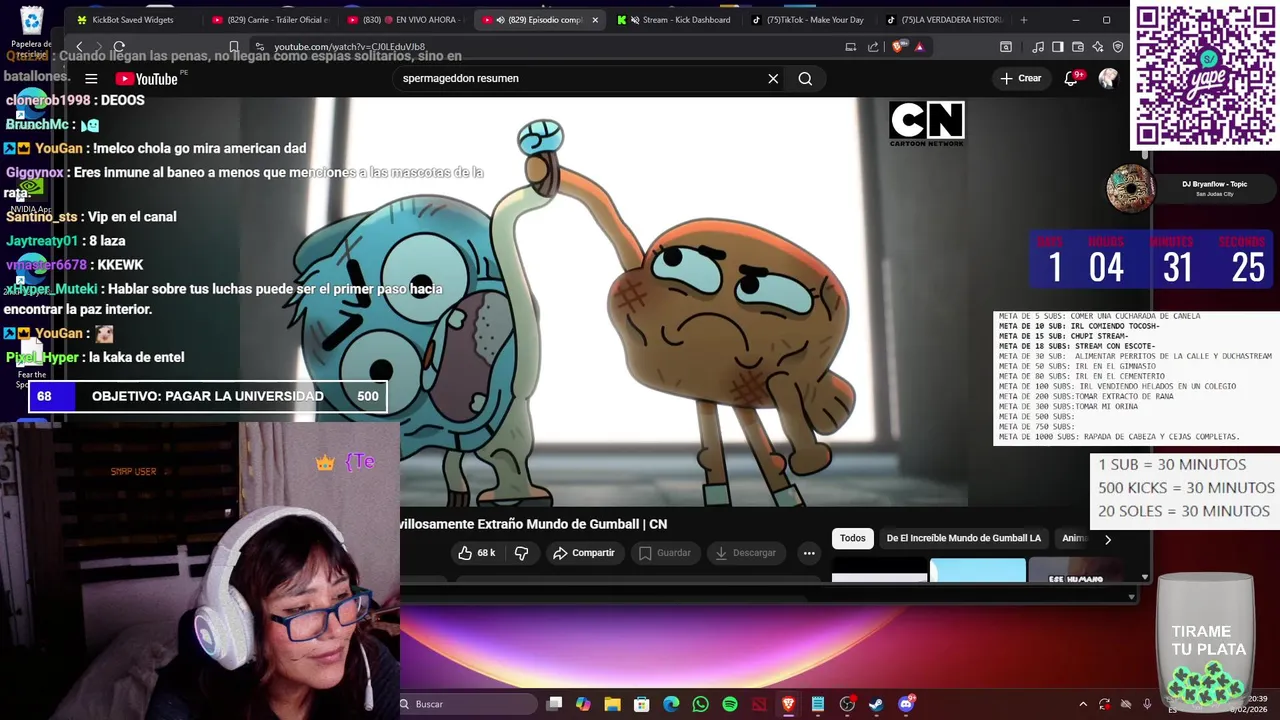Open Spotify from the taskbar
Image resolution: width=1280 pixels, height=720 pixels.
[730, 704]
